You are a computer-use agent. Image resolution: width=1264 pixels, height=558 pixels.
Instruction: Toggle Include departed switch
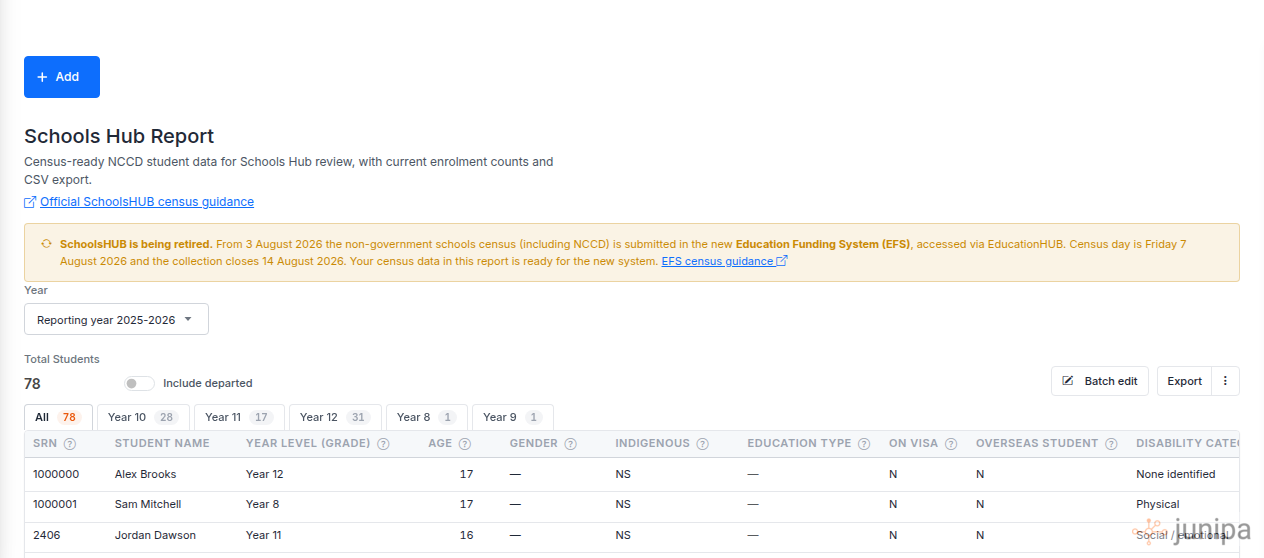[x=139, y=383]
